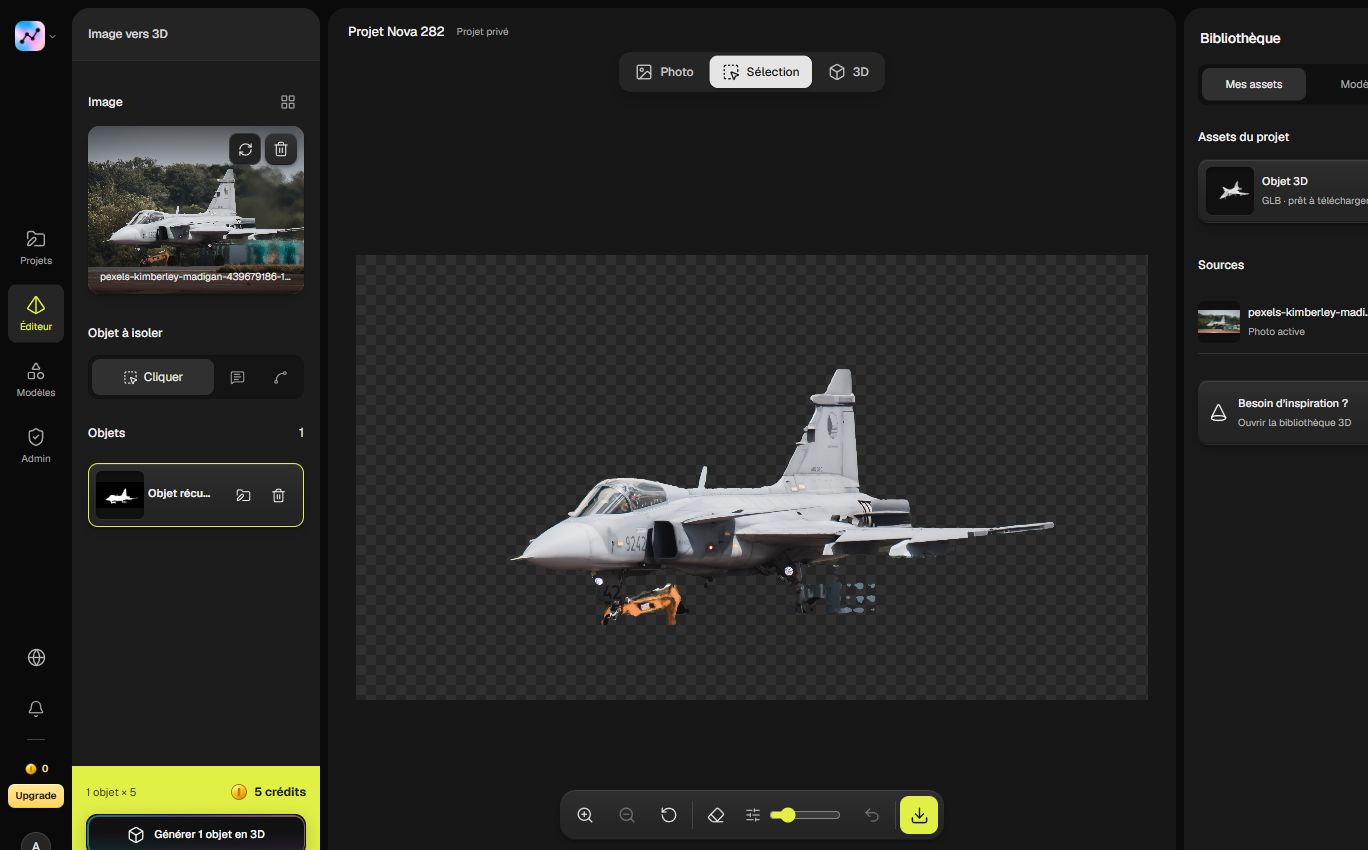Undo the last action
Viewport: 1368px width, 850px height.
872,815
